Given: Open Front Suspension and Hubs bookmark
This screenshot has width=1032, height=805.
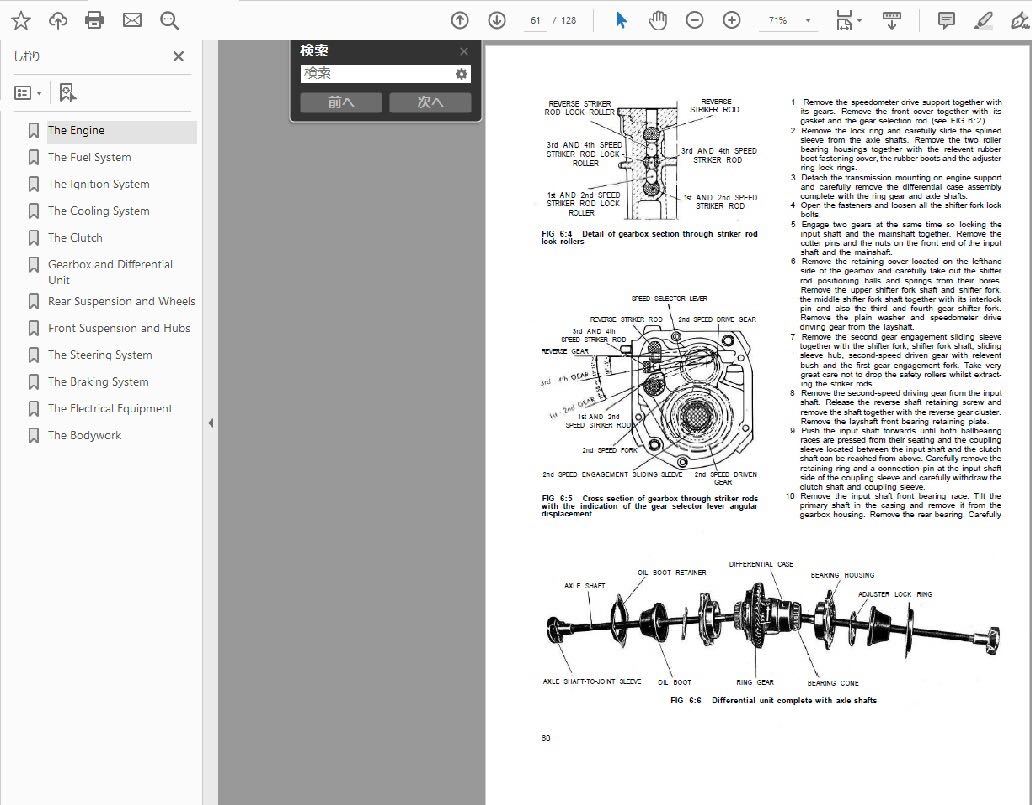Looking at the screenshot, I should coord(119,328).
